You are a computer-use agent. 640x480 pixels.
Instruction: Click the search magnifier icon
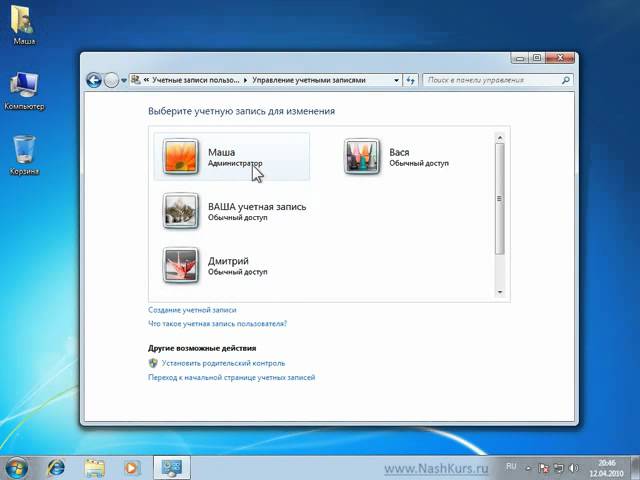(566, 80)
